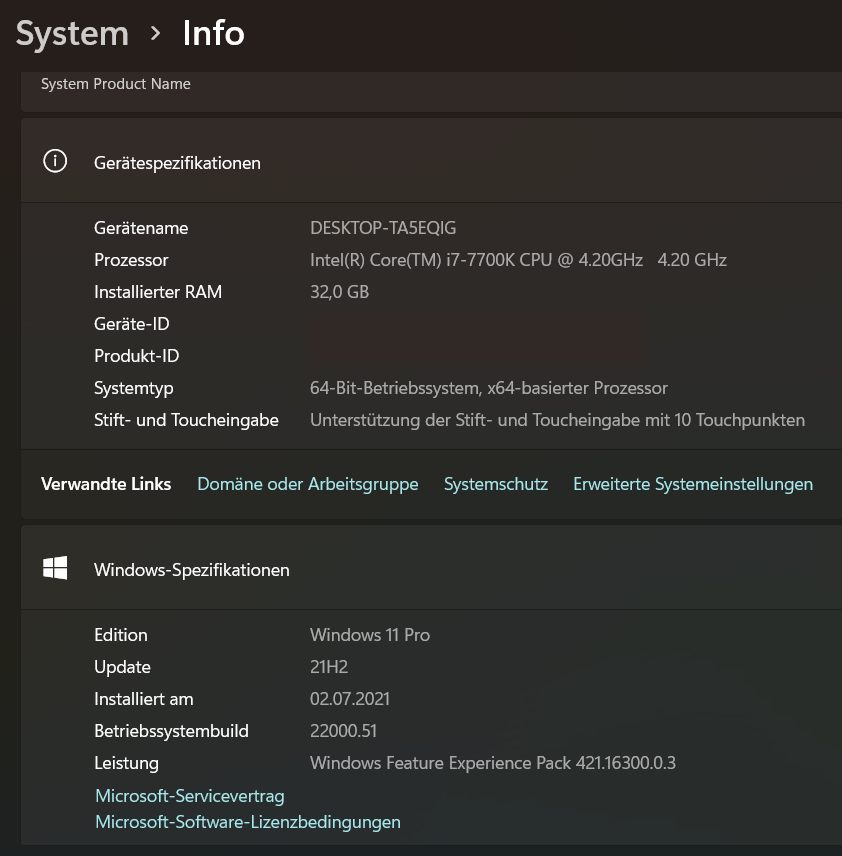Click the breadcrumb chevron between System and Info
Screen dimensions: 842x856
(156, 34)
